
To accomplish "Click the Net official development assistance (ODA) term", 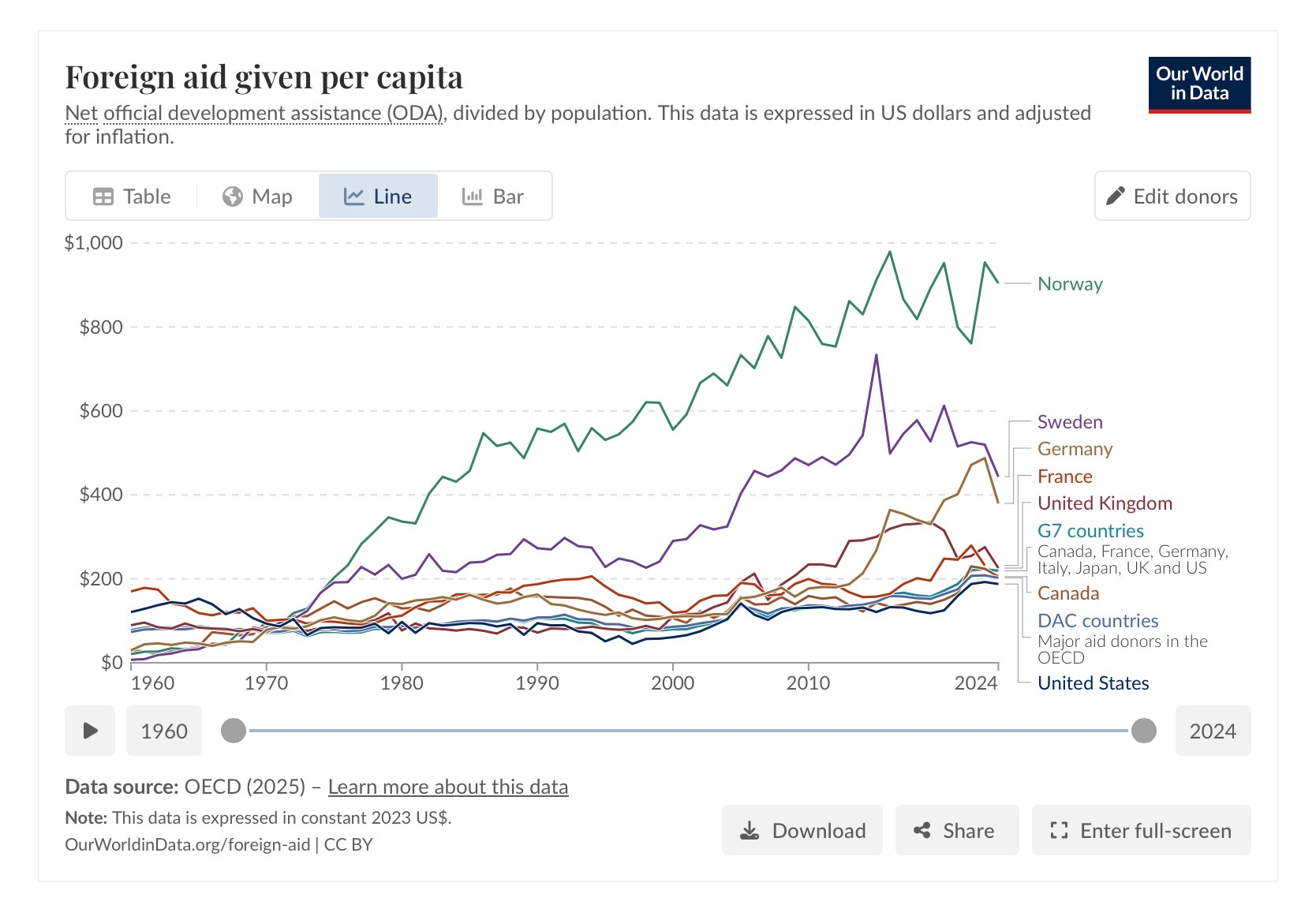I will click(x=254, y=114).
